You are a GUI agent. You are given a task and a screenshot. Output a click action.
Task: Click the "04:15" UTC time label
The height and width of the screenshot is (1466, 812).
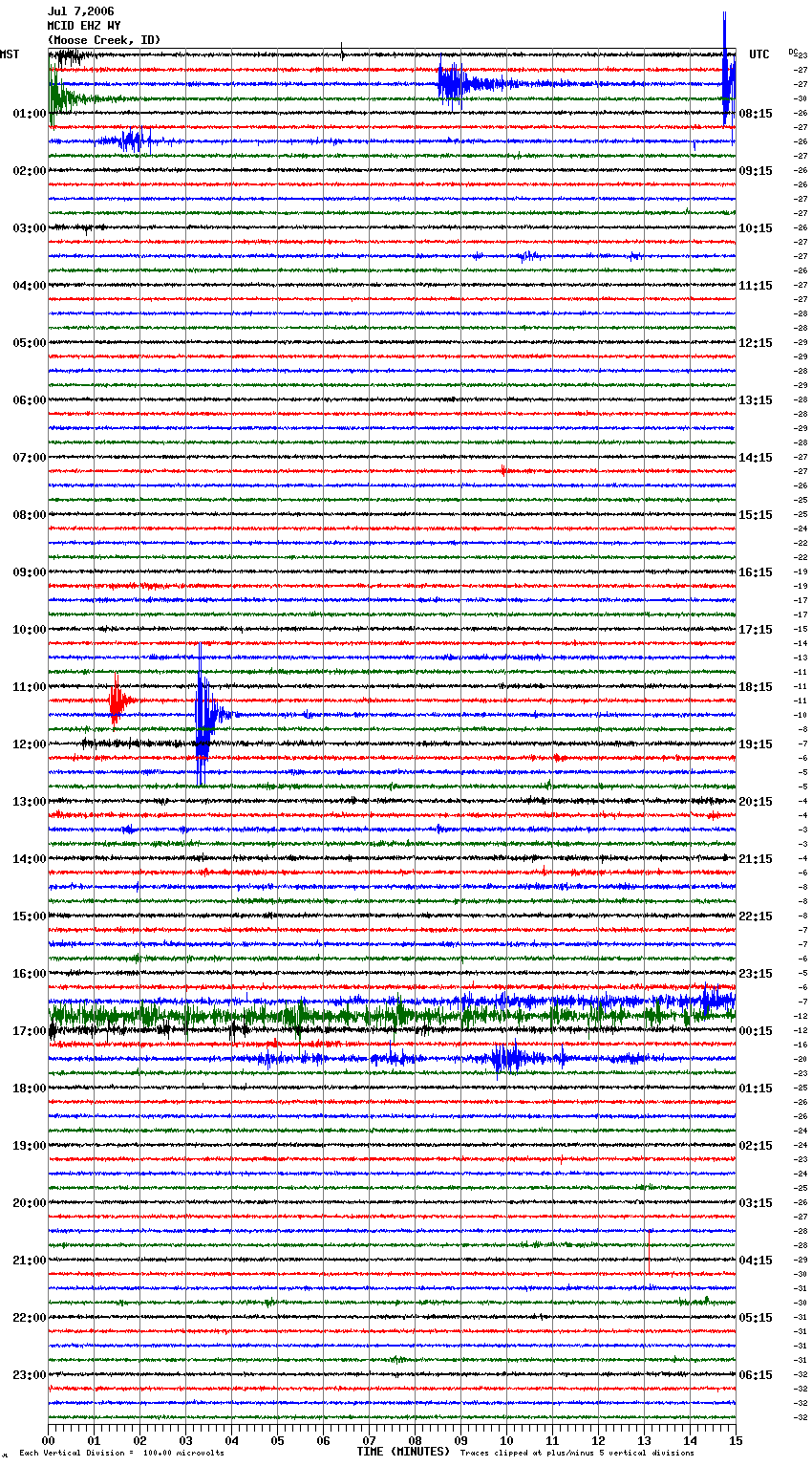756,1261
